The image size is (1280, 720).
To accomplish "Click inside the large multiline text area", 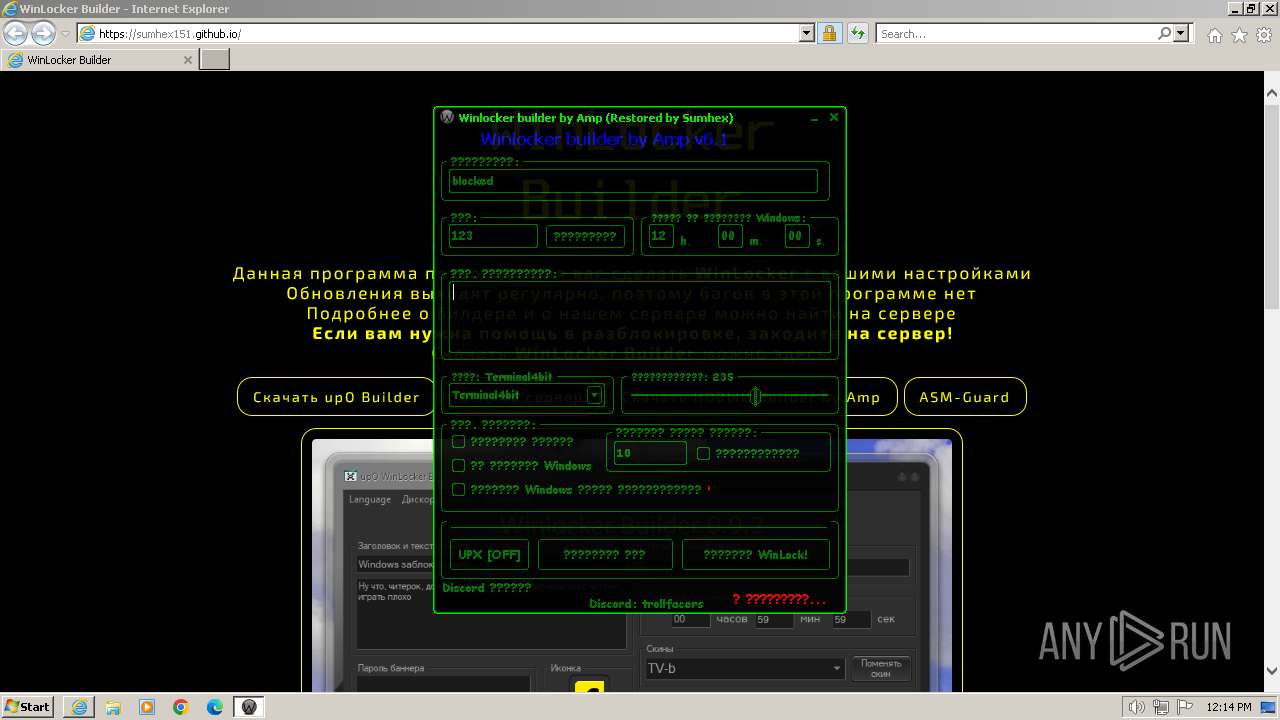I will pyautogui.click(x=639, y=318).
